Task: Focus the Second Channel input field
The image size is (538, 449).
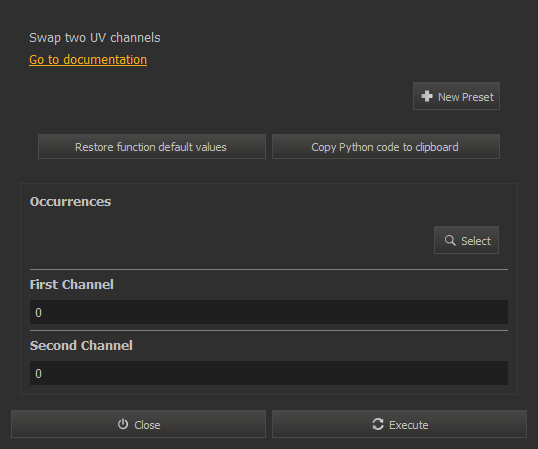Action: pyautogui.click(x=269, y=373)
